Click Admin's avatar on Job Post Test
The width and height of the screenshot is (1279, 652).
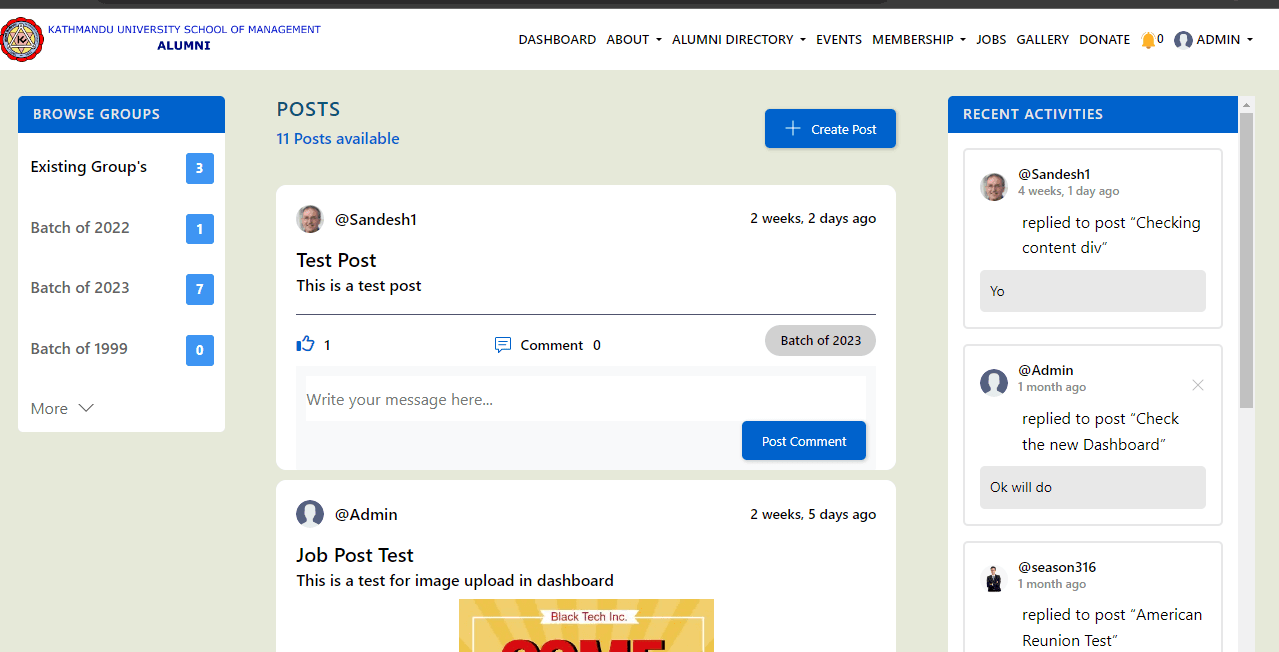tap(310, 514)
